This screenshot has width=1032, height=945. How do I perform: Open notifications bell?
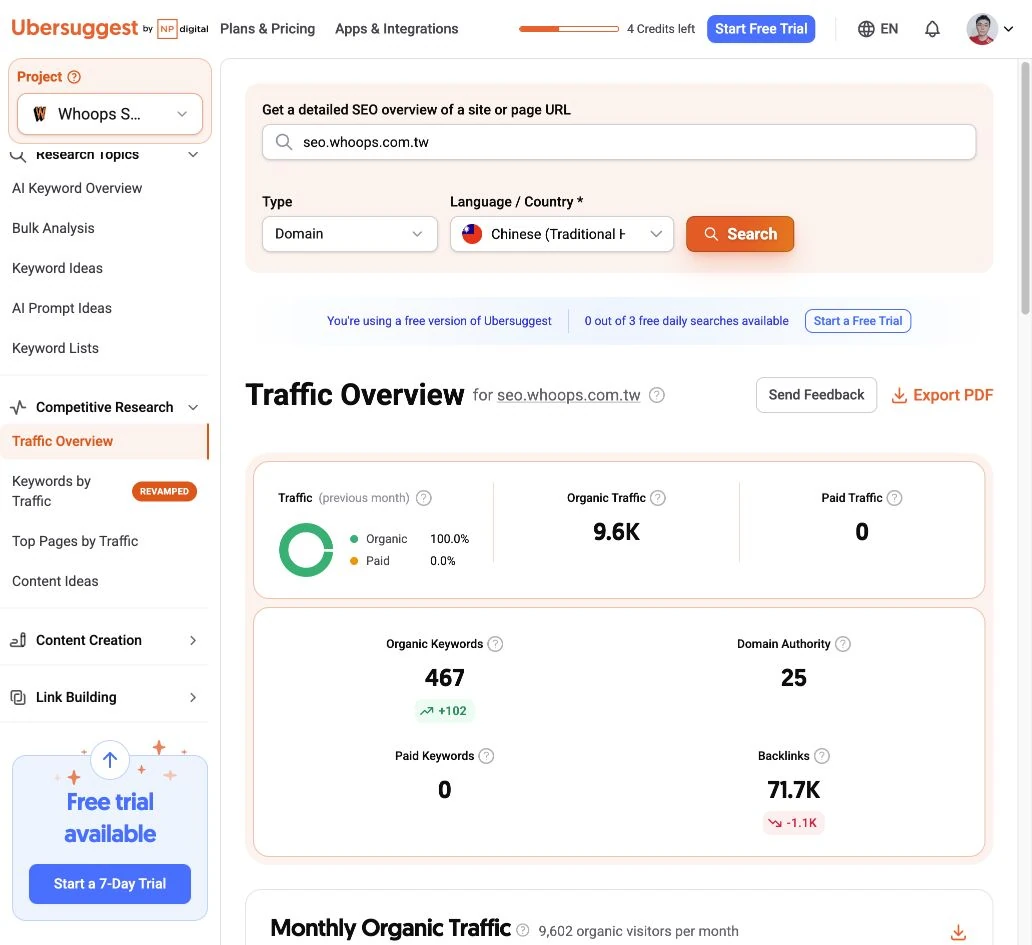click(932, 29)
